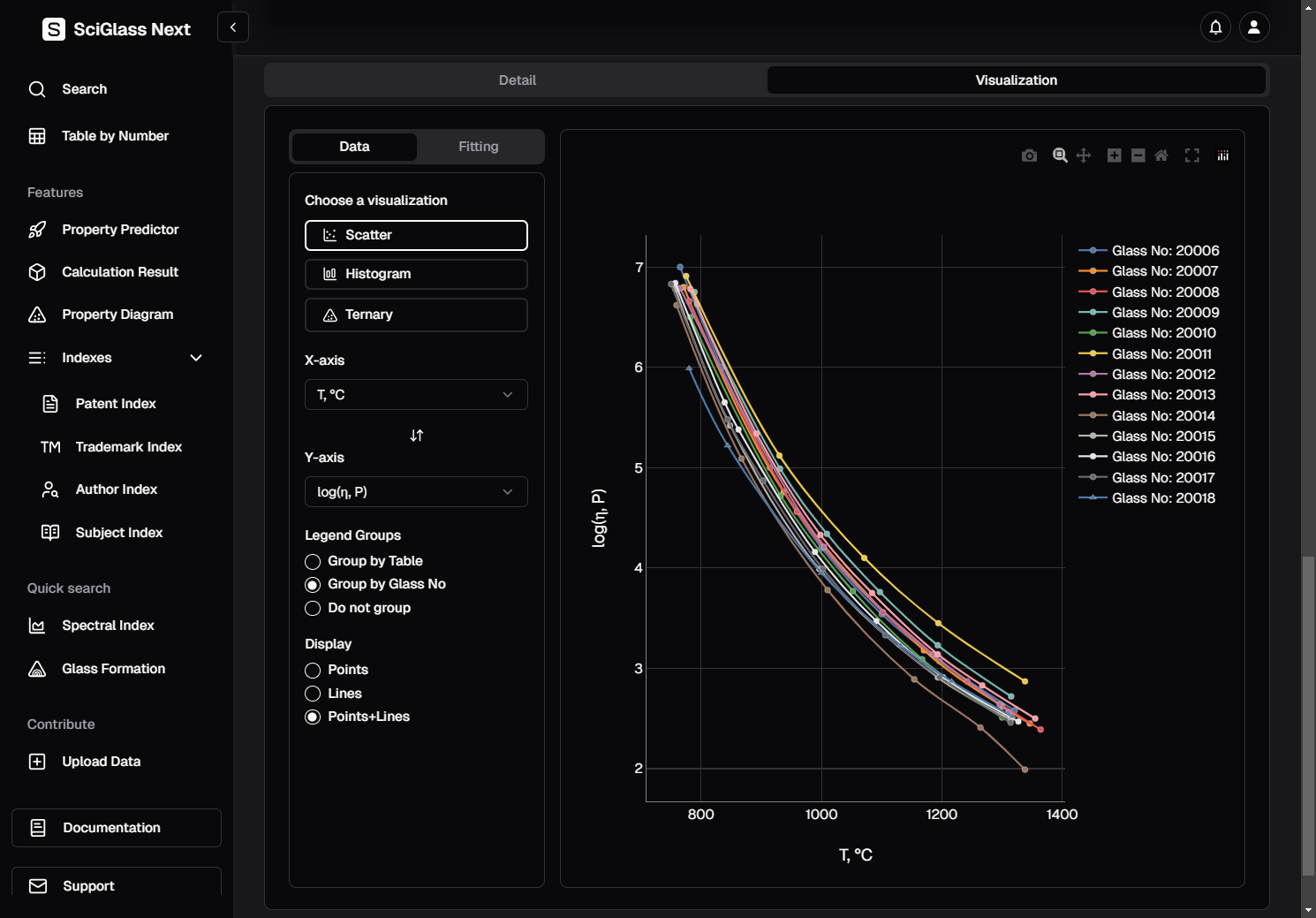Download plot as PNG camera icon

coord(1029,156)
